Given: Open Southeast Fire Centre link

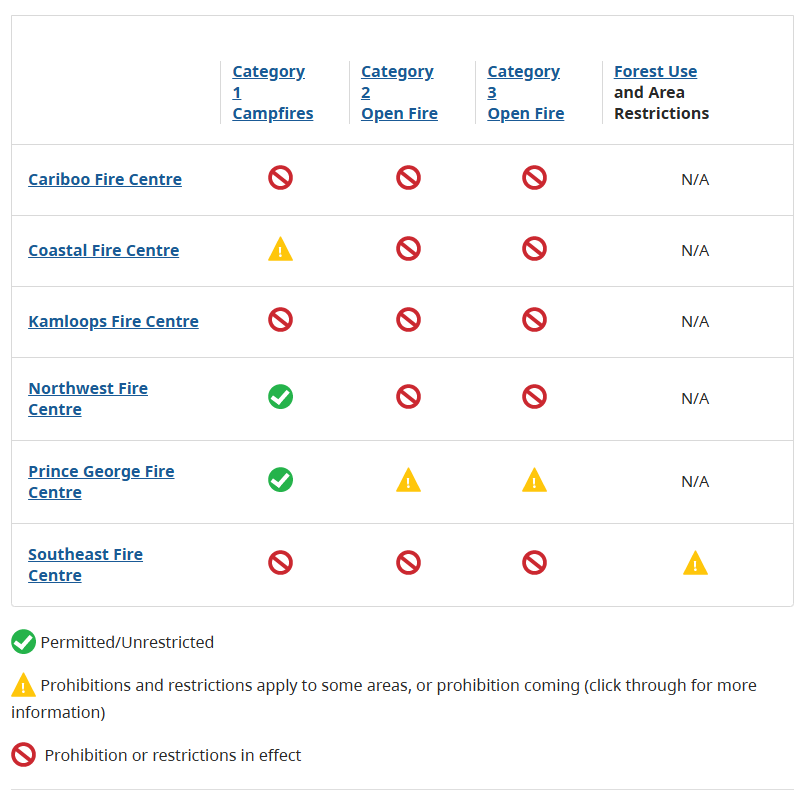Looking at the screenshot, I should tap(85, 564).
